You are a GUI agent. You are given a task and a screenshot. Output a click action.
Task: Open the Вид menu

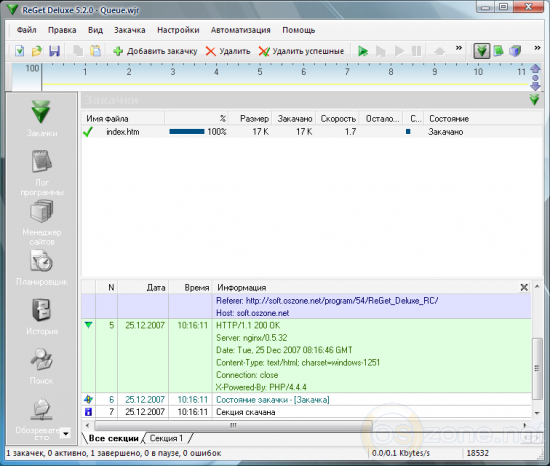pyautogui.click(x=95, y=30)
